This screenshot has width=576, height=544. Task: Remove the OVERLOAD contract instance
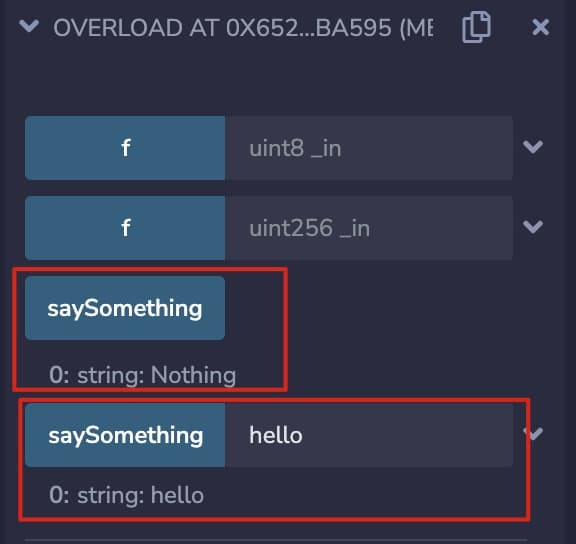tap(540, 28)
